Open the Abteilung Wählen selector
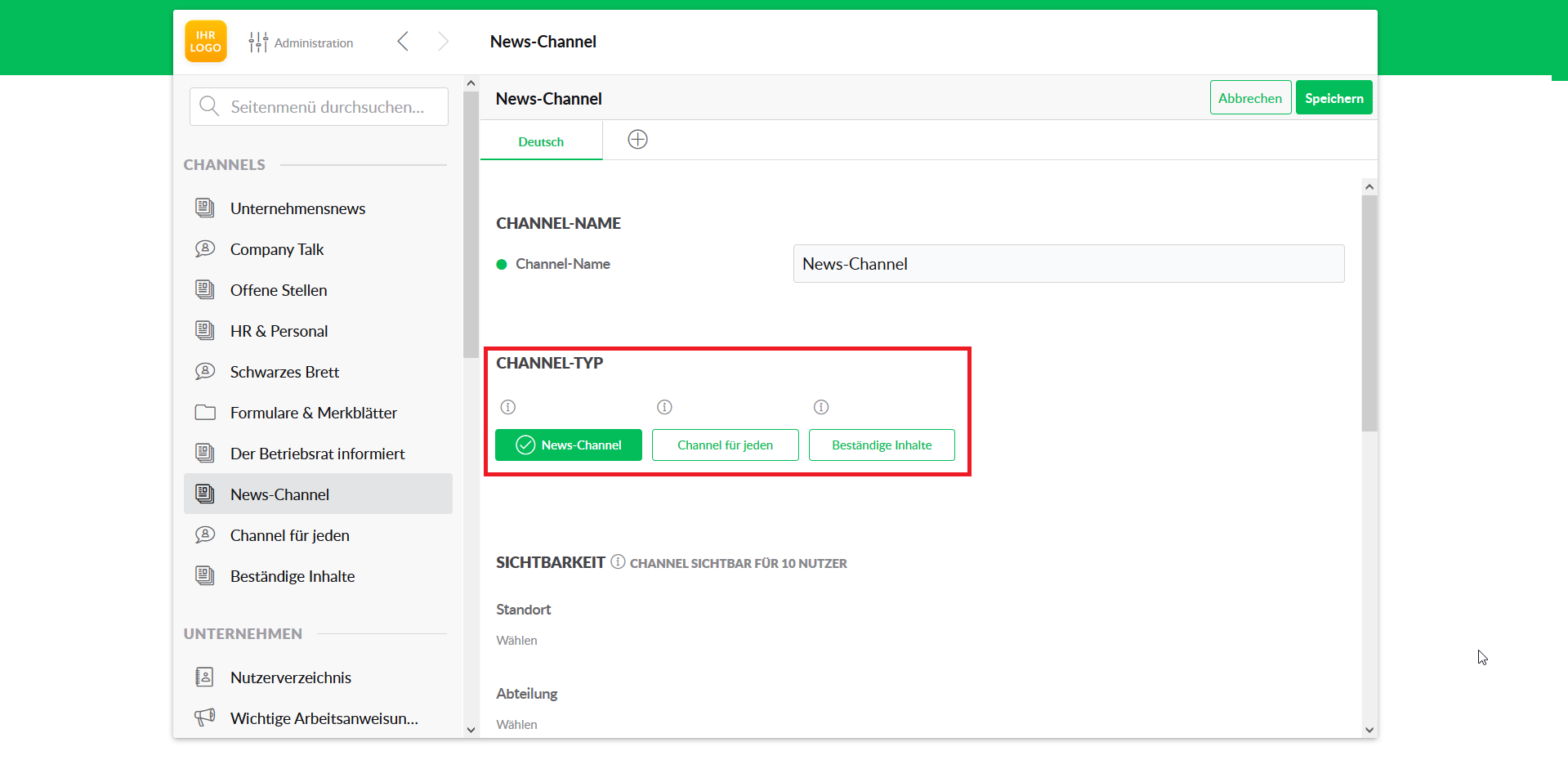 pos(516,724)
